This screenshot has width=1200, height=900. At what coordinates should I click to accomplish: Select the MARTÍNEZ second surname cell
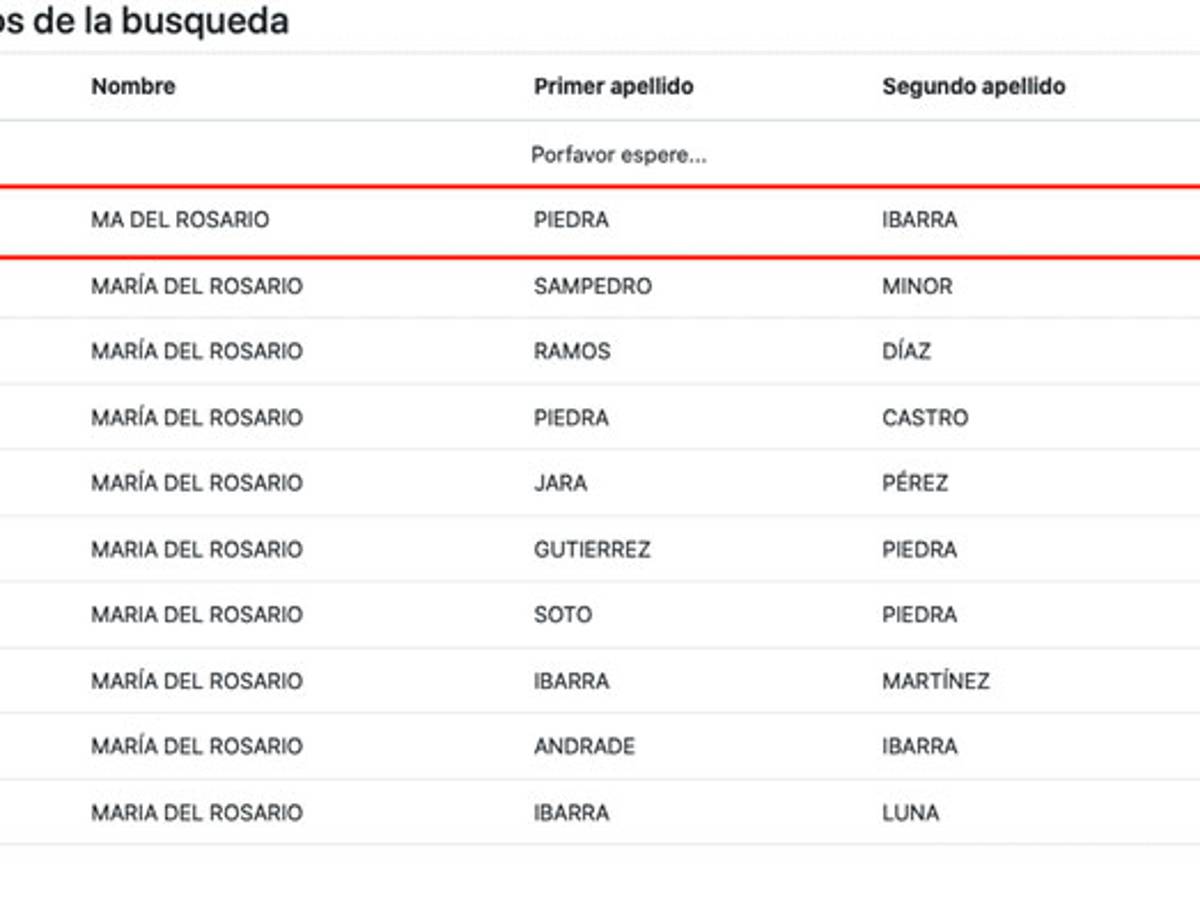935,681
